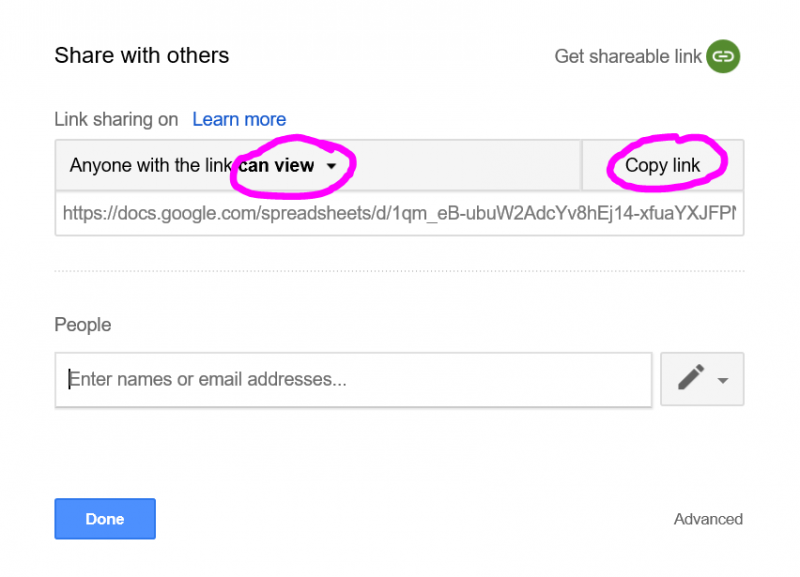Open the "Anyone with the link" selector
Screen dimensions: 800x577
pos(150,166)
